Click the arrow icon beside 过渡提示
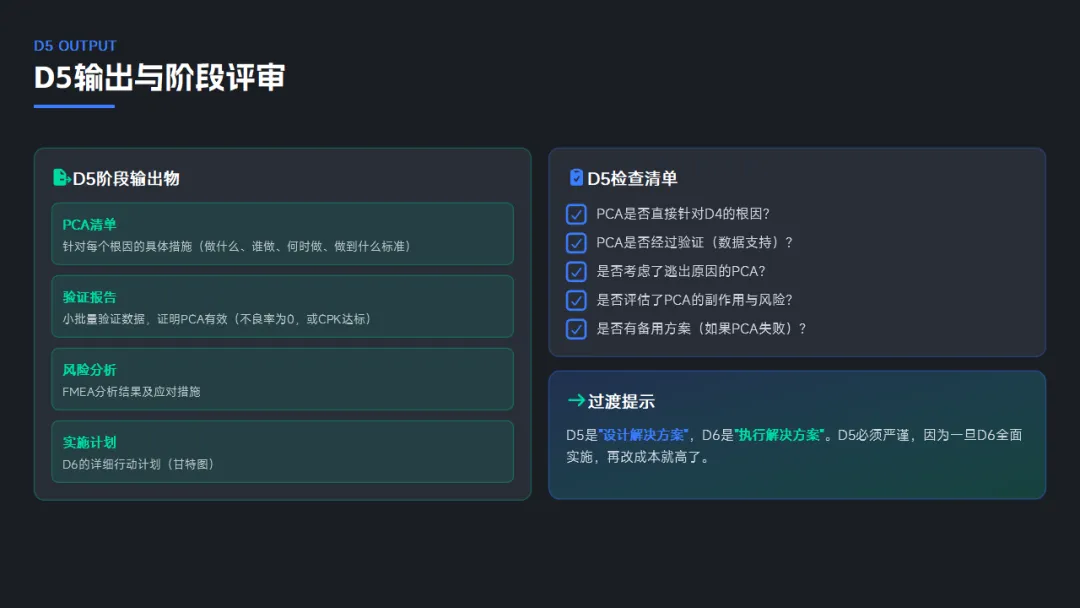This screenshot has width=1080, height=608. (576, 401)
